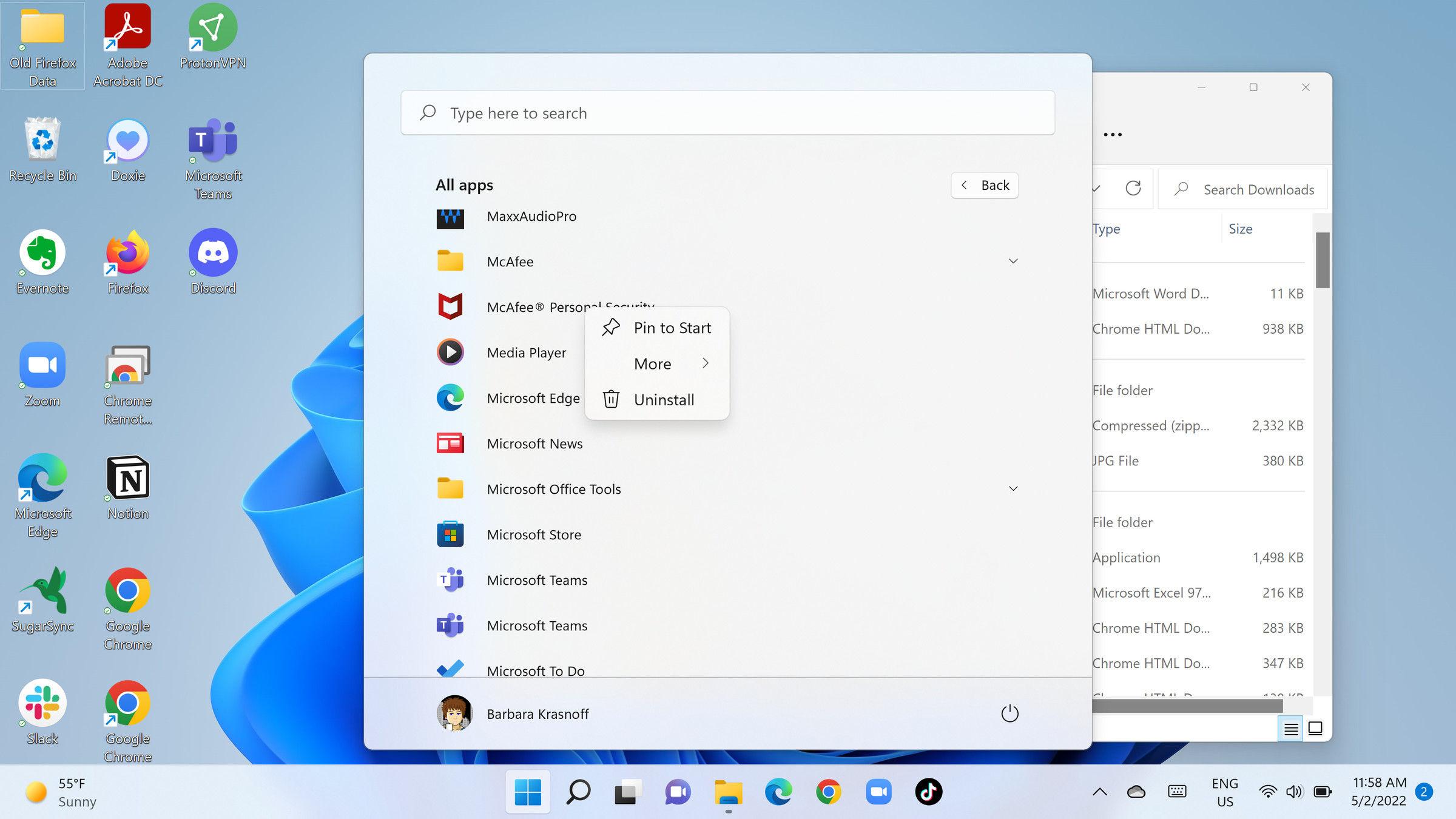This screenshot has width=1456, height=819.
Task: Expand the McAfee folder in app list
Action: 1012,261
